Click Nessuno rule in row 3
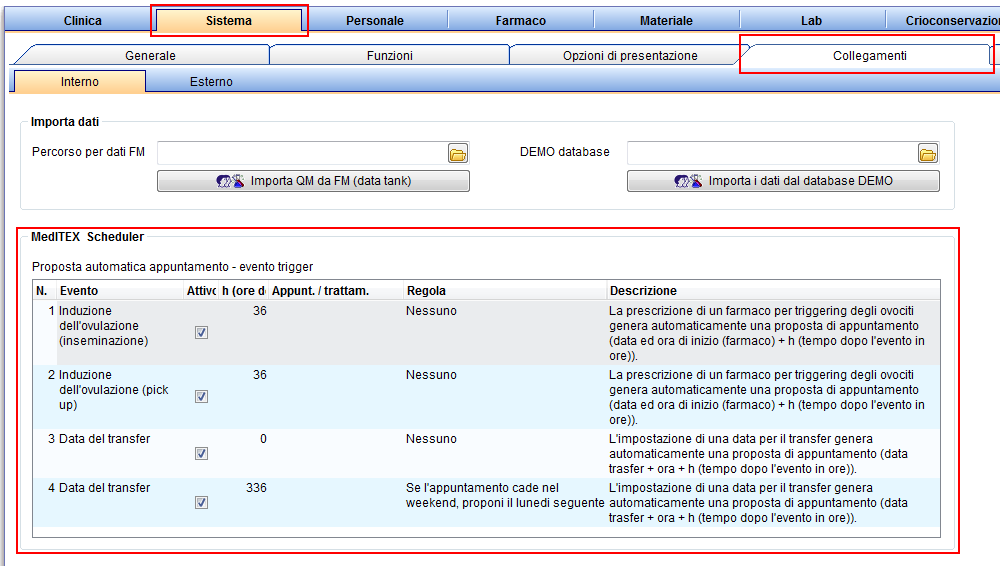1000x566 pixels. coord(431,438)
